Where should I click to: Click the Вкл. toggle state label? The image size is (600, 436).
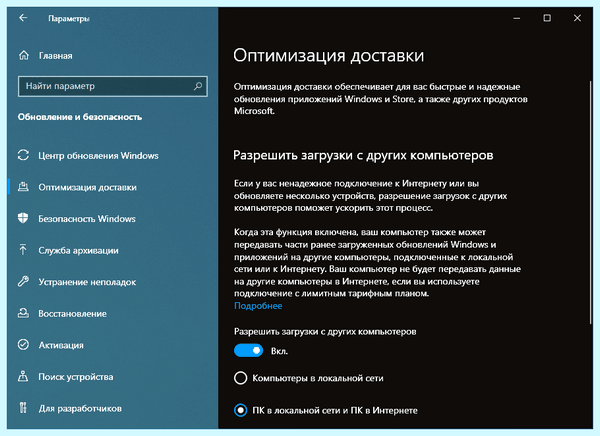[279, 351]
